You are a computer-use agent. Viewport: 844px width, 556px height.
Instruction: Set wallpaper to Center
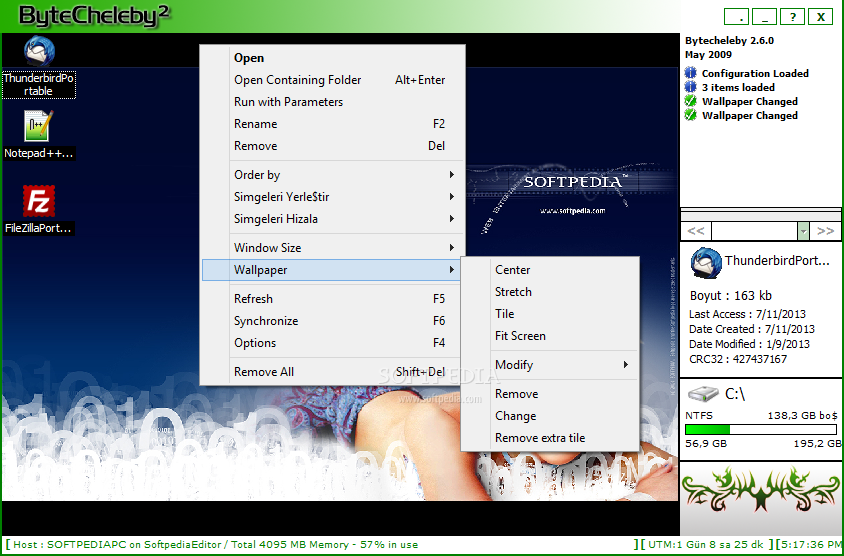(x=550, y=270)
